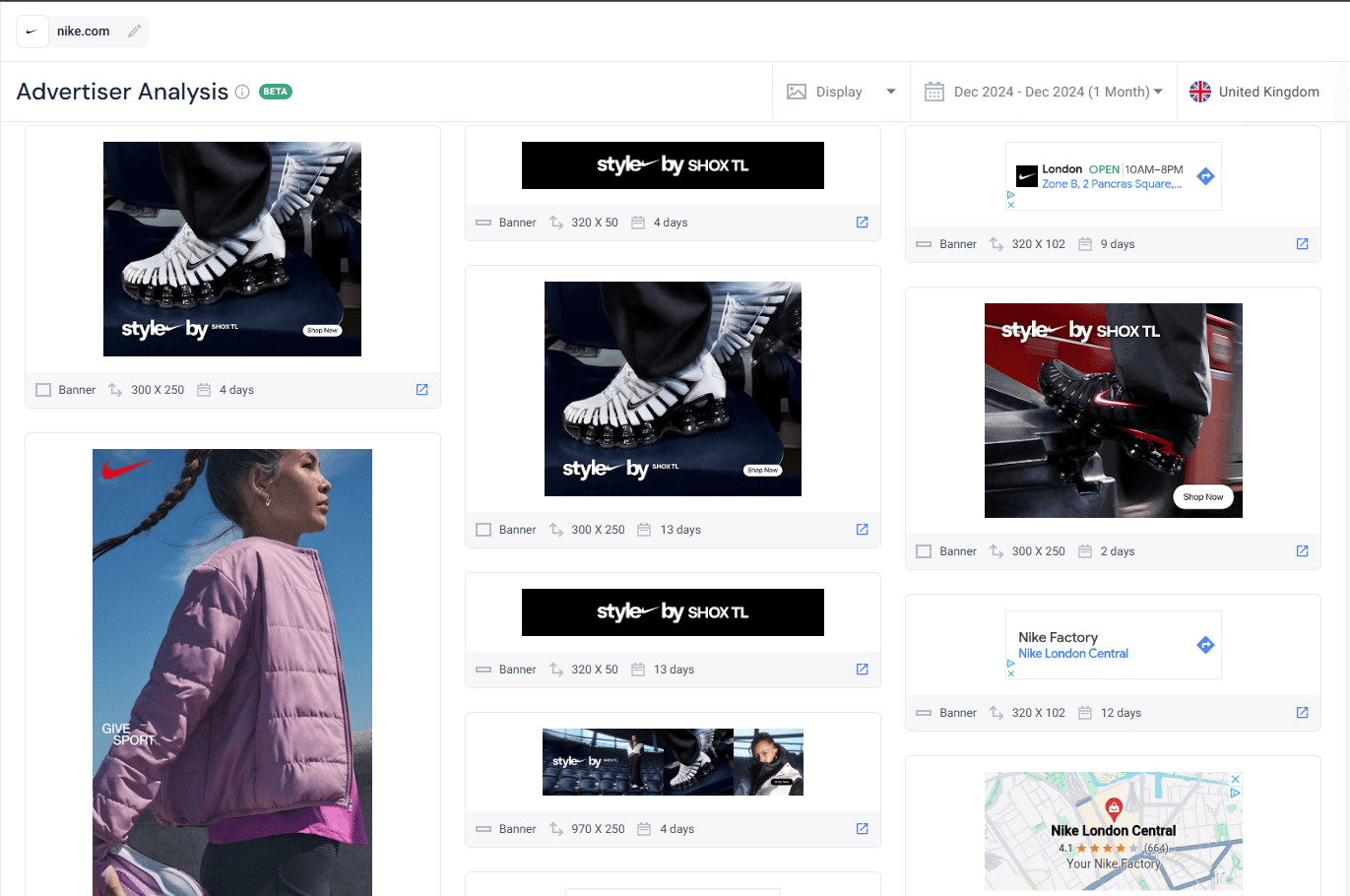The width and height of the screenshot is (1350, 896).
Task: Click the info icon next to Advertiser Analysis
Action: 242,92
